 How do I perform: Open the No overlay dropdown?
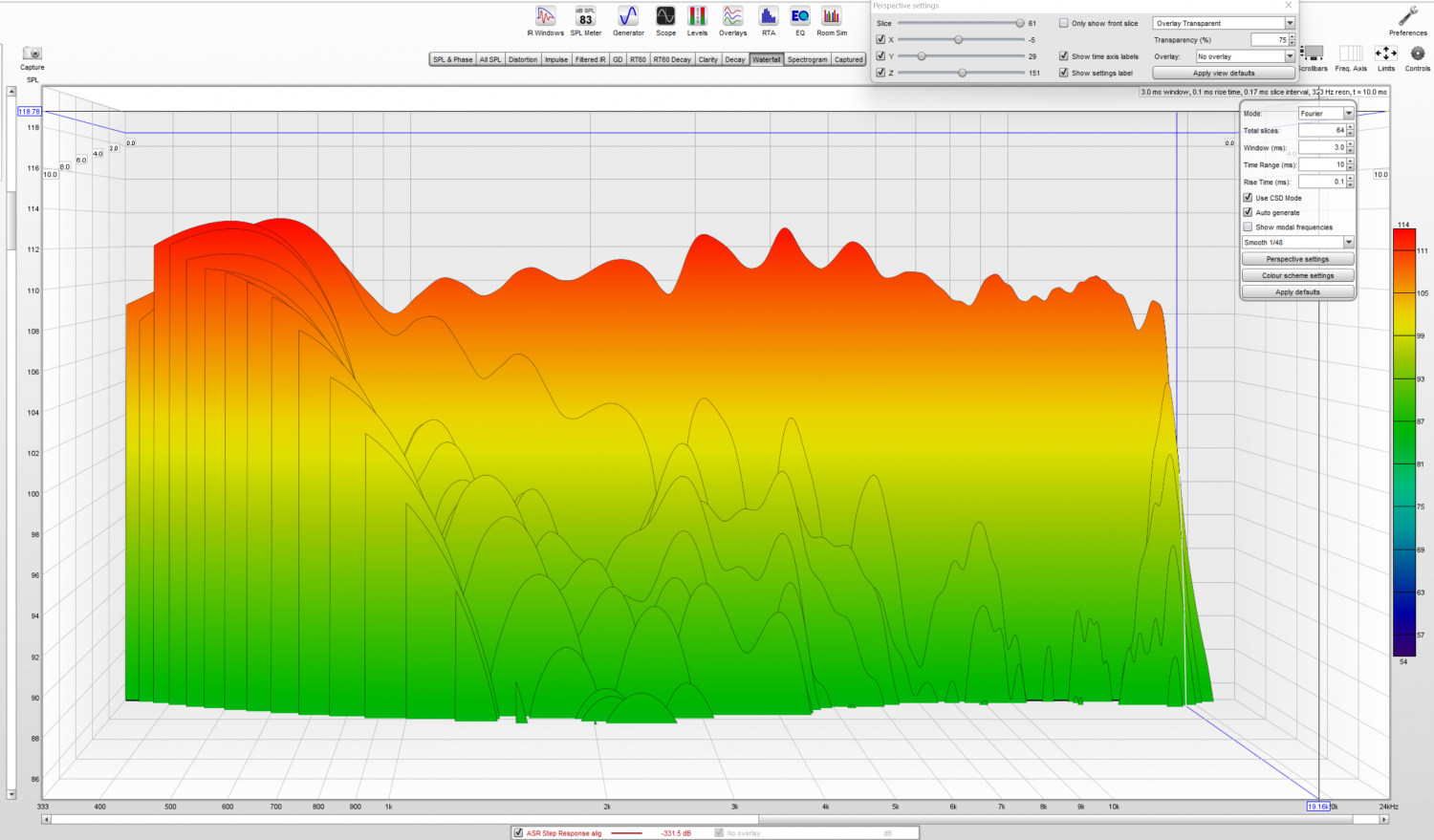pyautogui.click(x=1245, y=56)
